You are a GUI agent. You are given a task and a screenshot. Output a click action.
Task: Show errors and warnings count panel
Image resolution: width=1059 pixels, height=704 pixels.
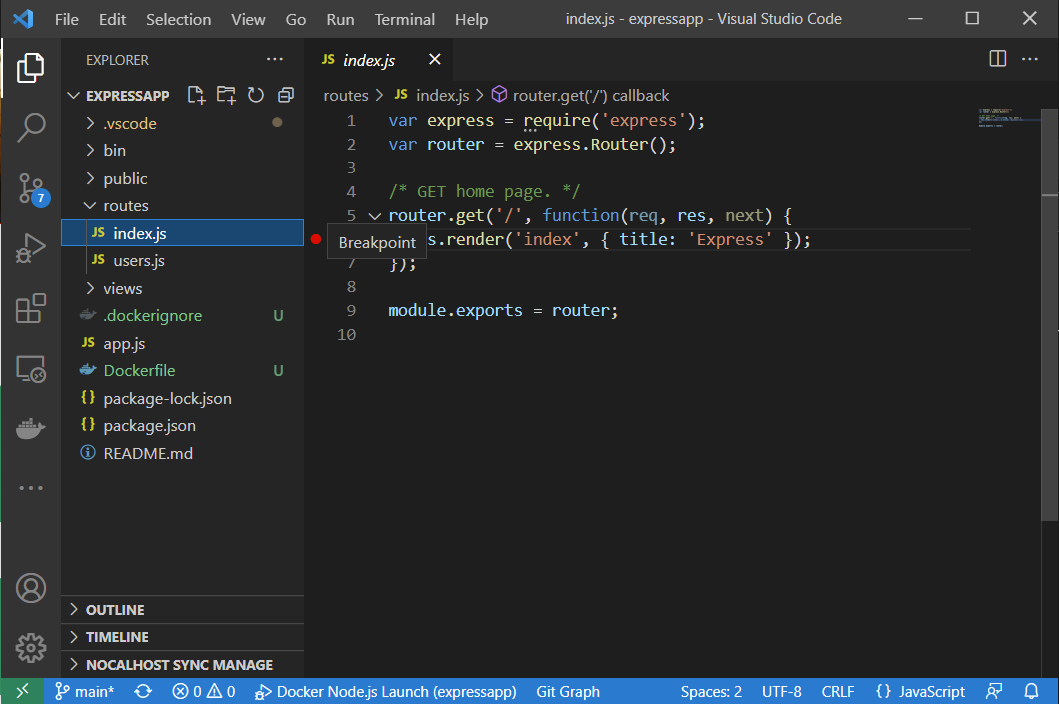(x=204, y=691)
